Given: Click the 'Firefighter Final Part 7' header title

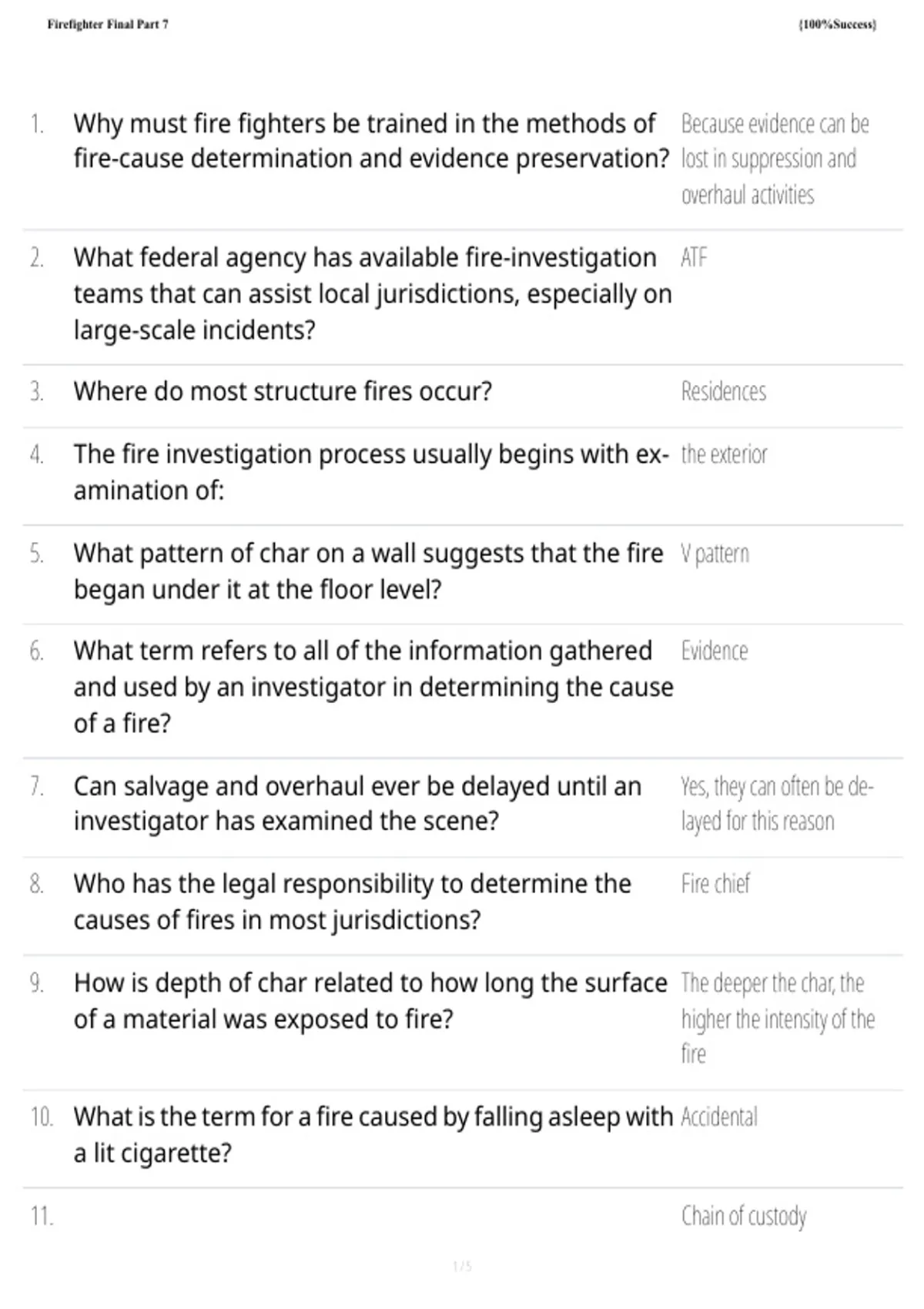Looking at the screenshot, I should [x=108, y=25].
